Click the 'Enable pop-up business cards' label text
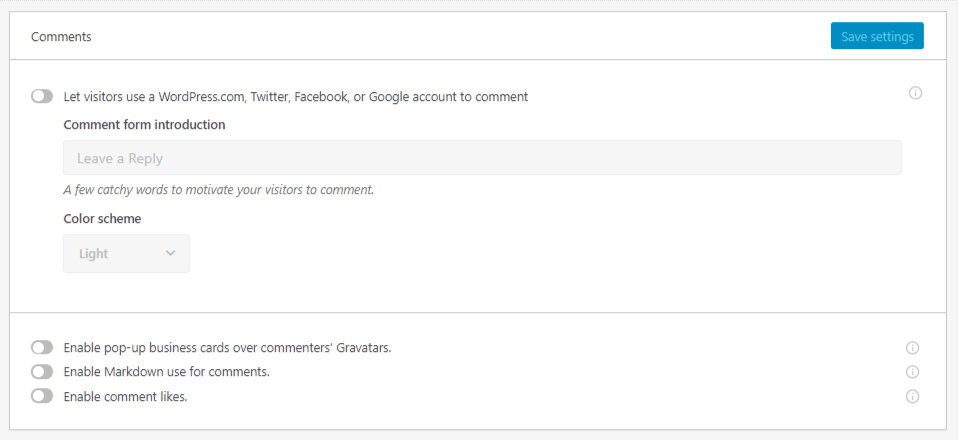Image resolution: width=958 pixels, height=440 pixels. (x=227, y=348)
